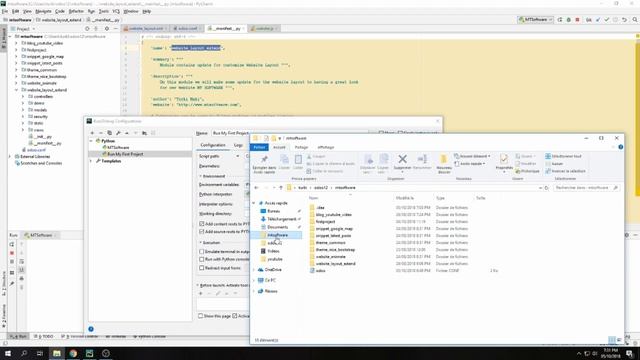
Task: Toggle 'Add source roots to PYTHONPATH' checkbox
Action: (202, 231)
